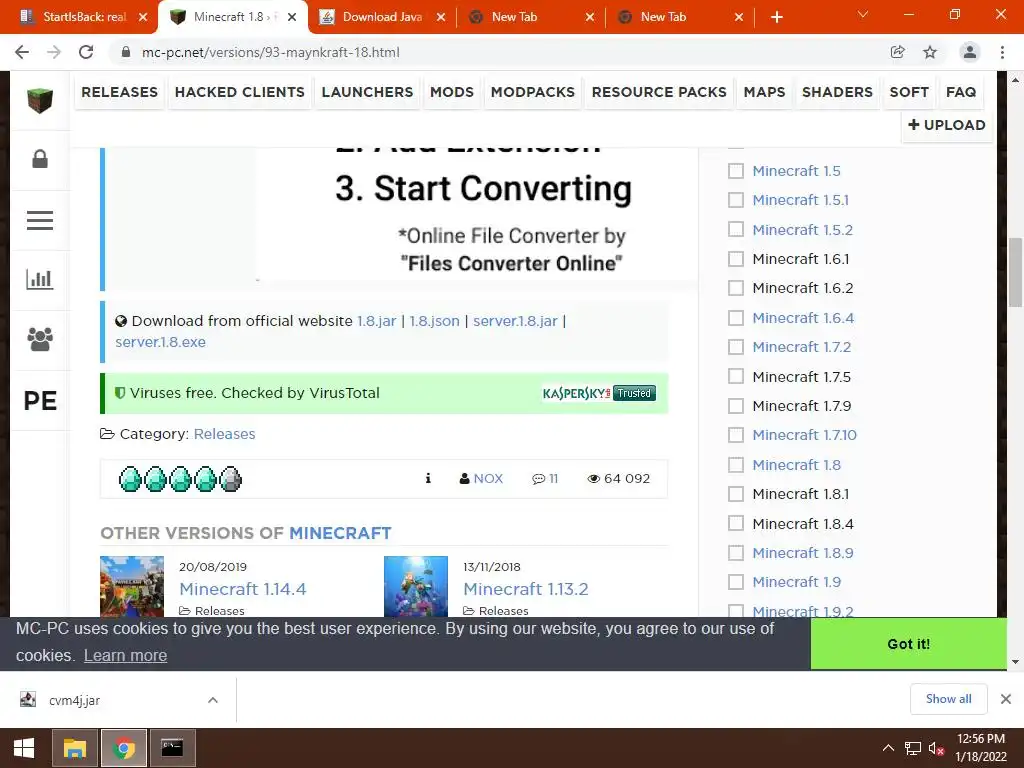Click the network tray icon

[912, 748]
